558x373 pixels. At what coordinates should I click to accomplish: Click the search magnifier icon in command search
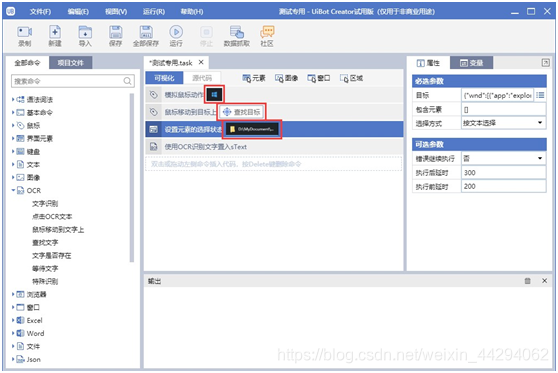(127, 81)
